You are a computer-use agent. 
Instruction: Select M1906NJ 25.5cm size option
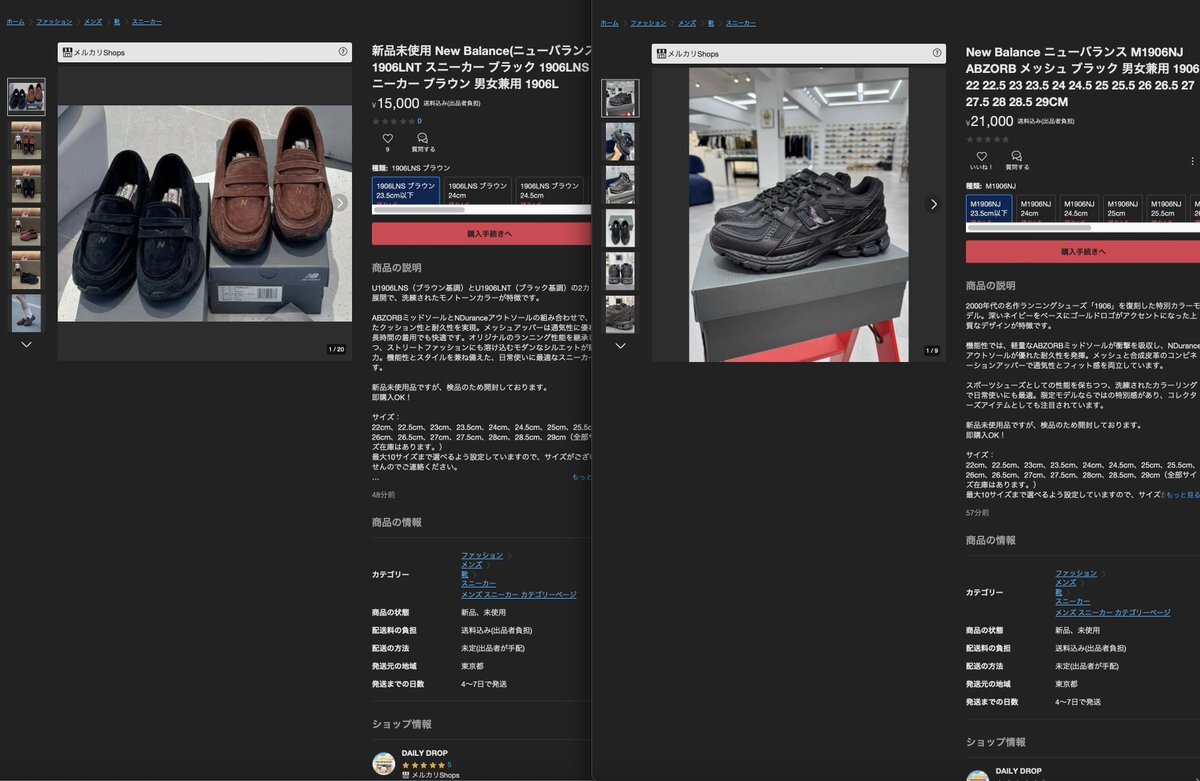click(x=1166, y=208)
